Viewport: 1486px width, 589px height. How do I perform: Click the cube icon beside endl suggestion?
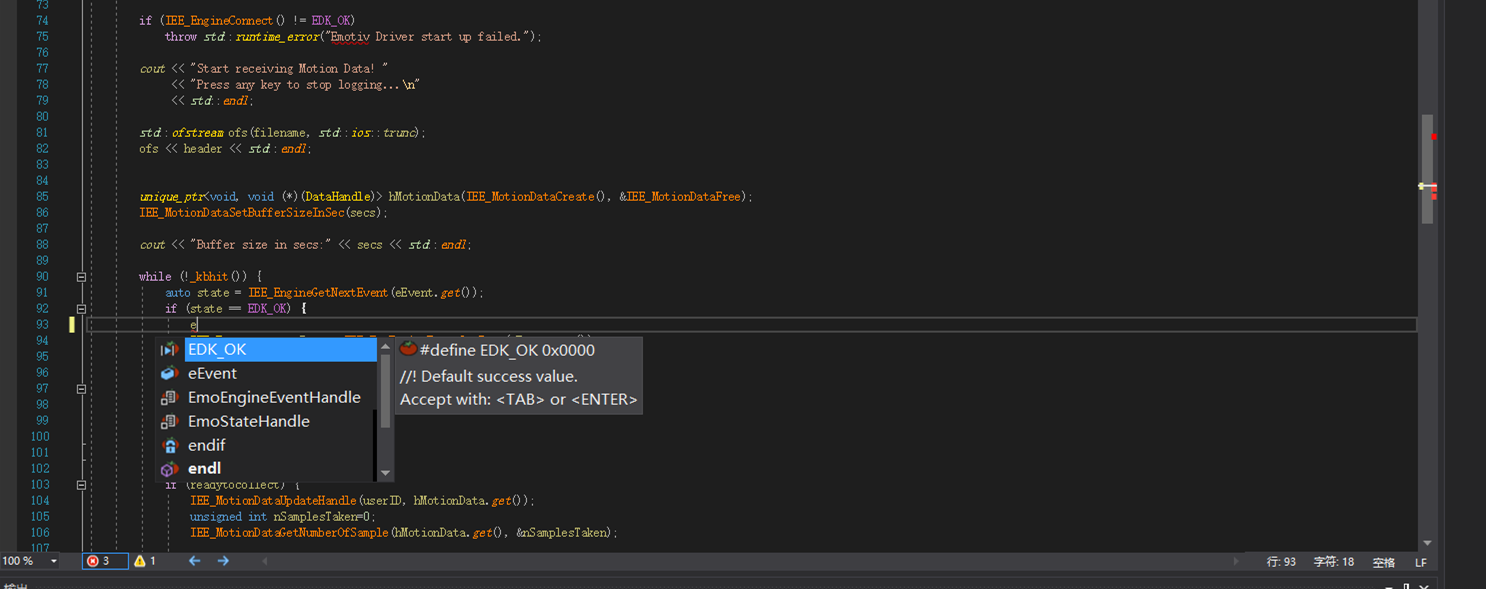click(x=169, y=469)
